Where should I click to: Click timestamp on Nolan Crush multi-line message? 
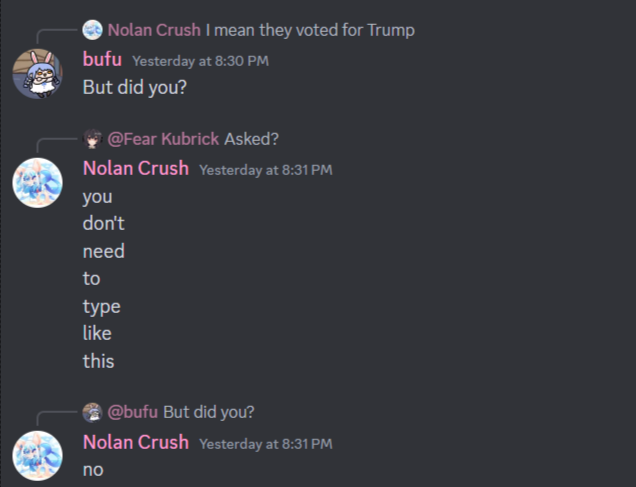[x=266, y=170]
